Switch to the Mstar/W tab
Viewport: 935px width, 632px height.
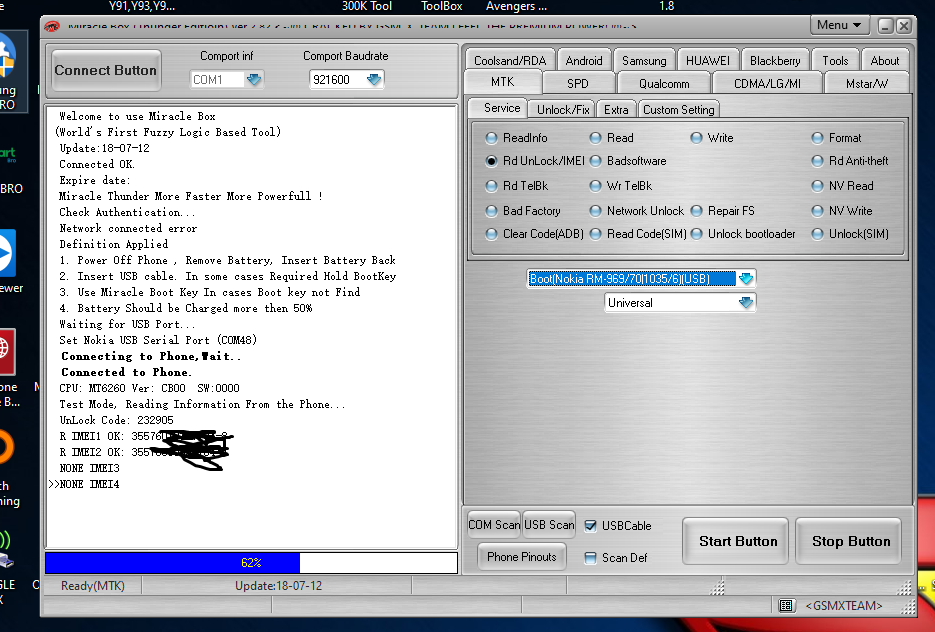pyautogui.click(x=866, y=83)
